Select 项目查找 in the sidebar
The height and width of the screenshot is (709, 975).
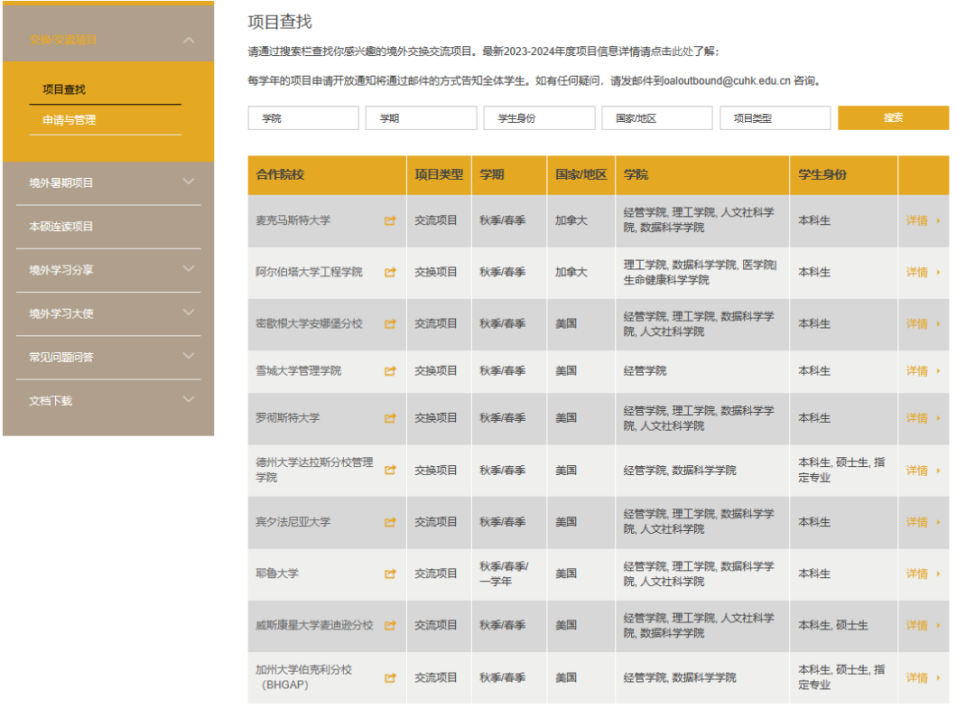(64, 90)
